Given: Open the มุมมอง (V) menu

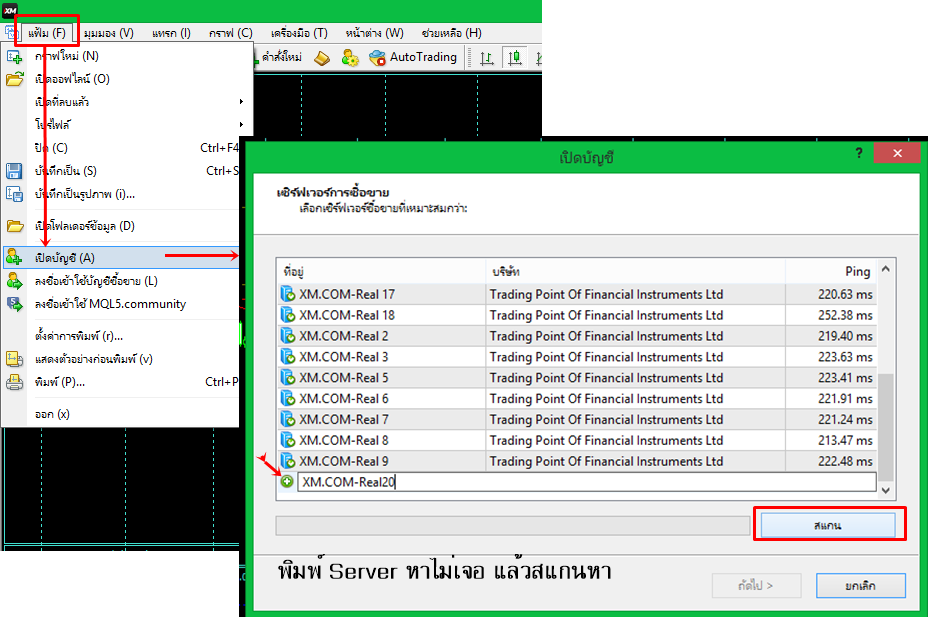Looking at the screenshot, I should tap(109, 33).
